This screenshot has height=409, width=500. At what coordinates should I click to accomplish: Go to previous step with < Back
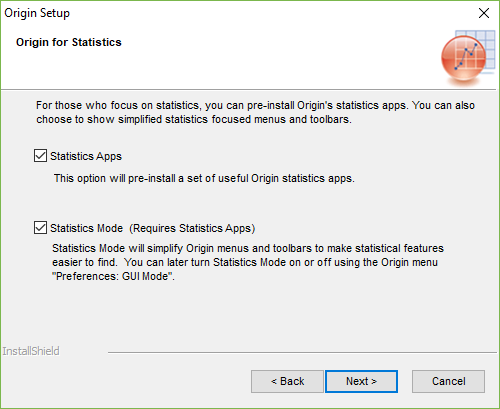[287, 381]
